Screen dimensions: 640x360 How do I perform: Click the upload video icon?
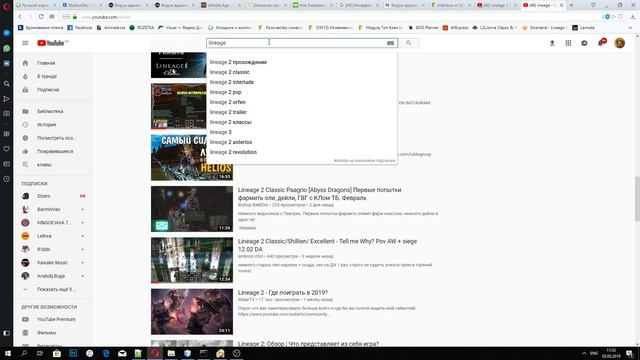coord(552,43)
